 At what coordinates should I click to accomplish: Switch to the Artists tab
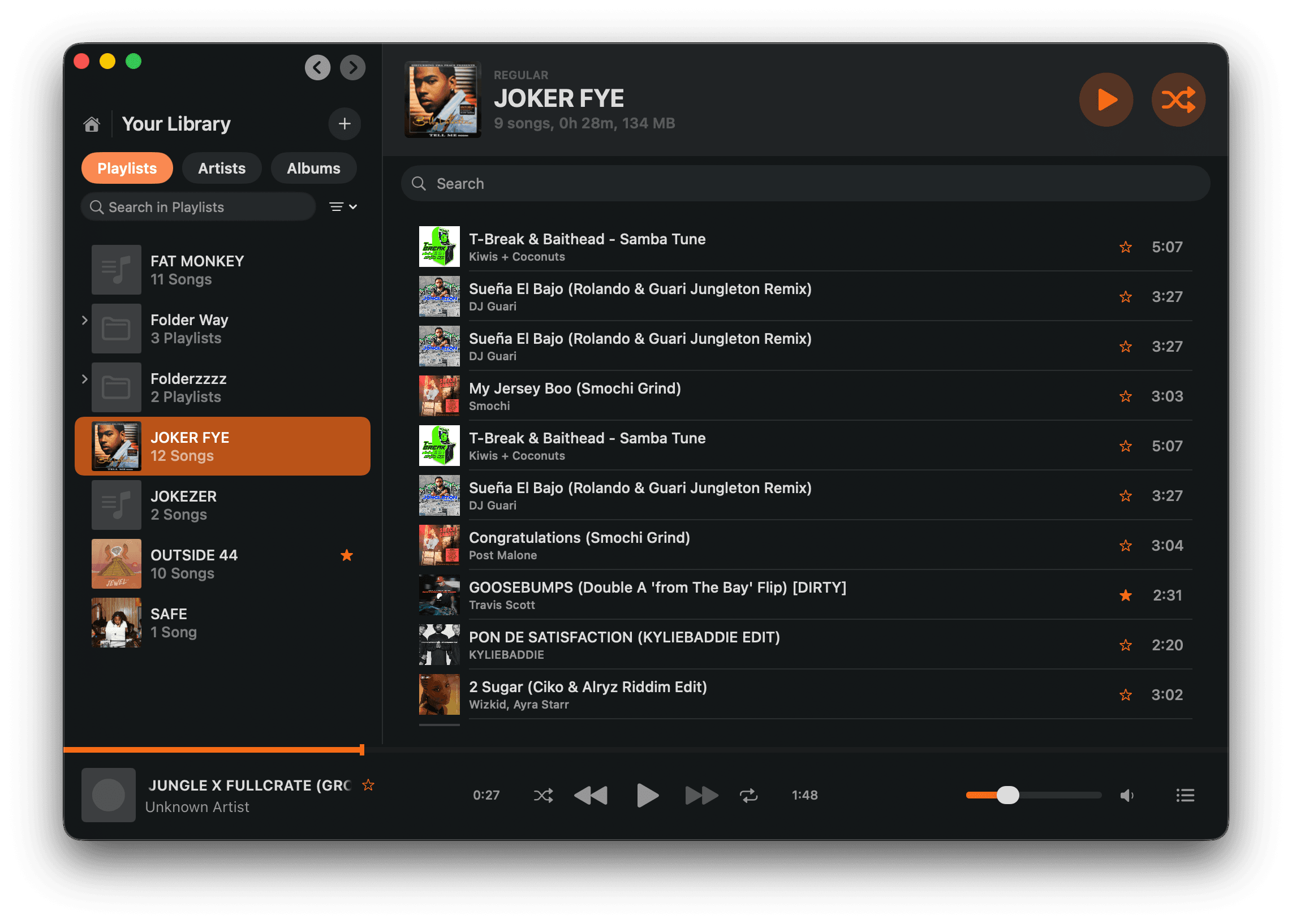pyautogui.click(x=221, y=168)
